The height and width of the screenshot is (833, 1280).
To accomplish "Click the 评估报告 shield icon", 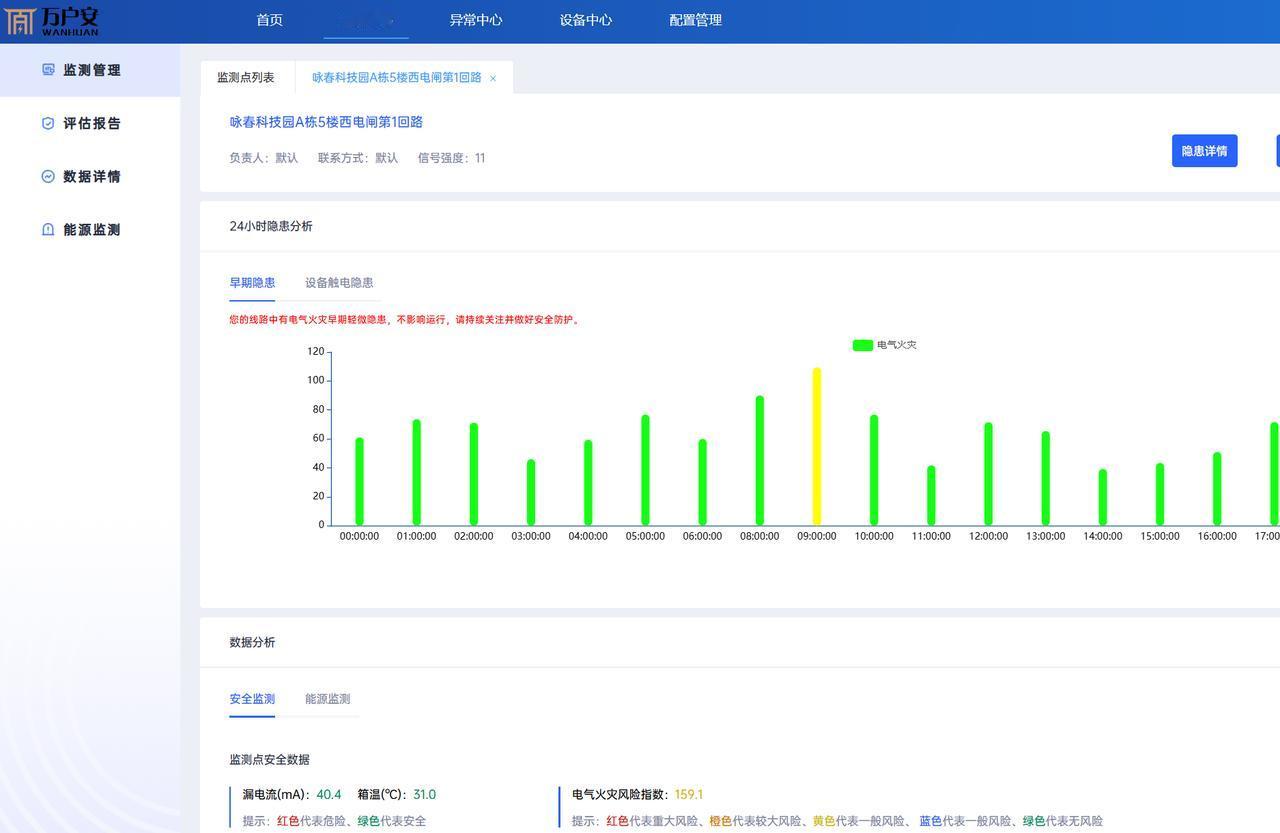I will coord(48,123).
